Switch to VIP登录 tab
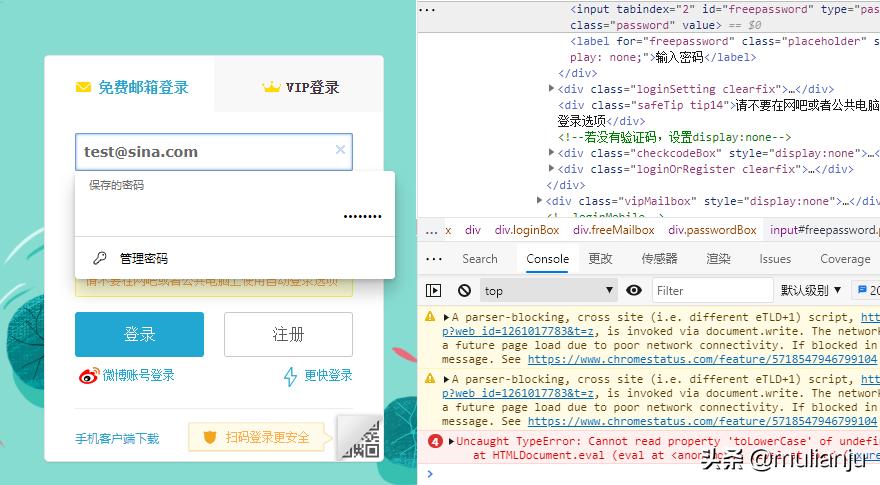The height and width of the screenshot is (485, 880). point(299,87)
